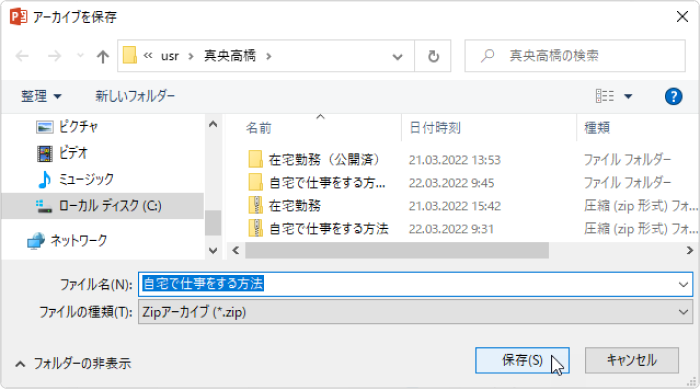Screen dimensions: 700x389
Task: Select ピクチャ in navigation pane
Action: point(79,127)
